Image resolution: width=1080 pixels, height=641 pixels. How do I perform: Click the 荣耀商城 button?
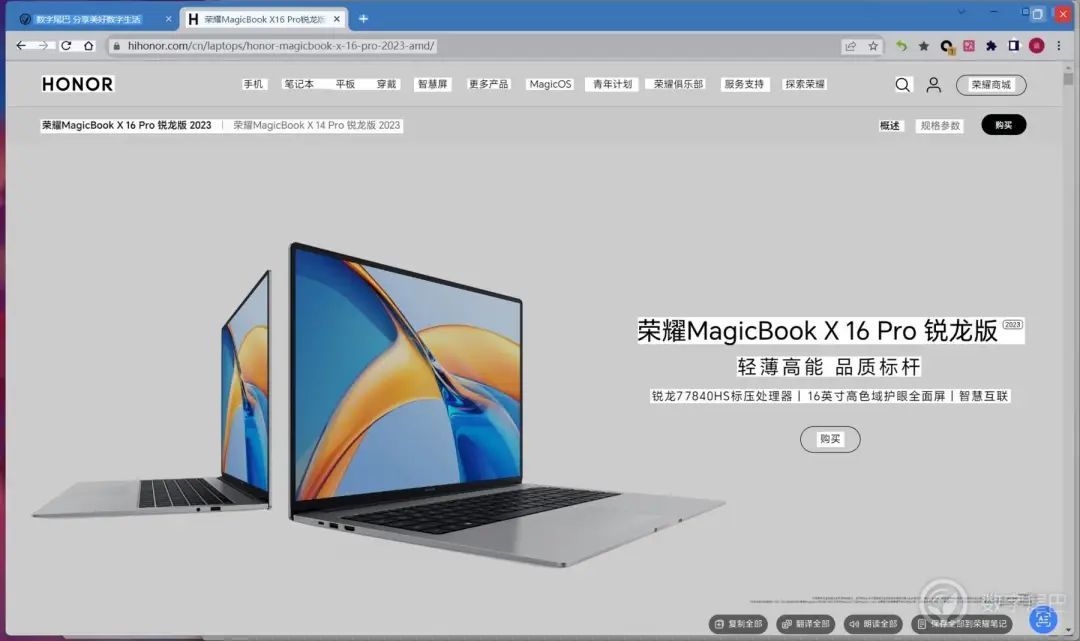click(x=991, y=85)
